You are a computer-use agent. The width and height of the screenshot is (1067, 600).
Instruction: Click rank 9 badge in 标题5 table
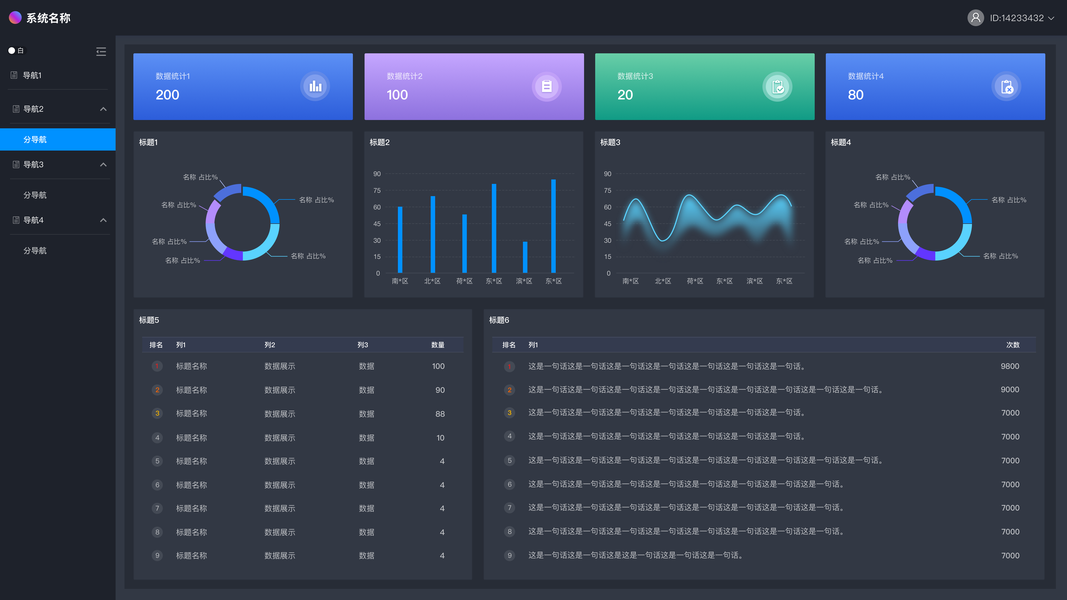pos(157,556)
